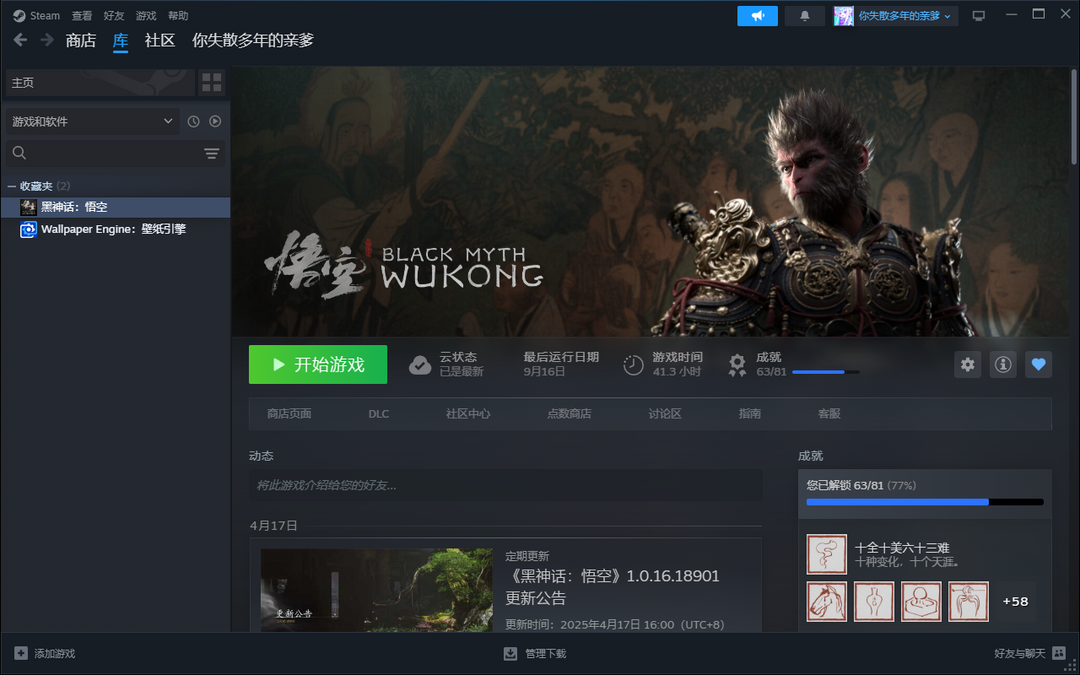The width and height of the screenshot is (1080, 675).
Task: Click the blue announcements megaphone icon
Action: click(x=758, y=16)
